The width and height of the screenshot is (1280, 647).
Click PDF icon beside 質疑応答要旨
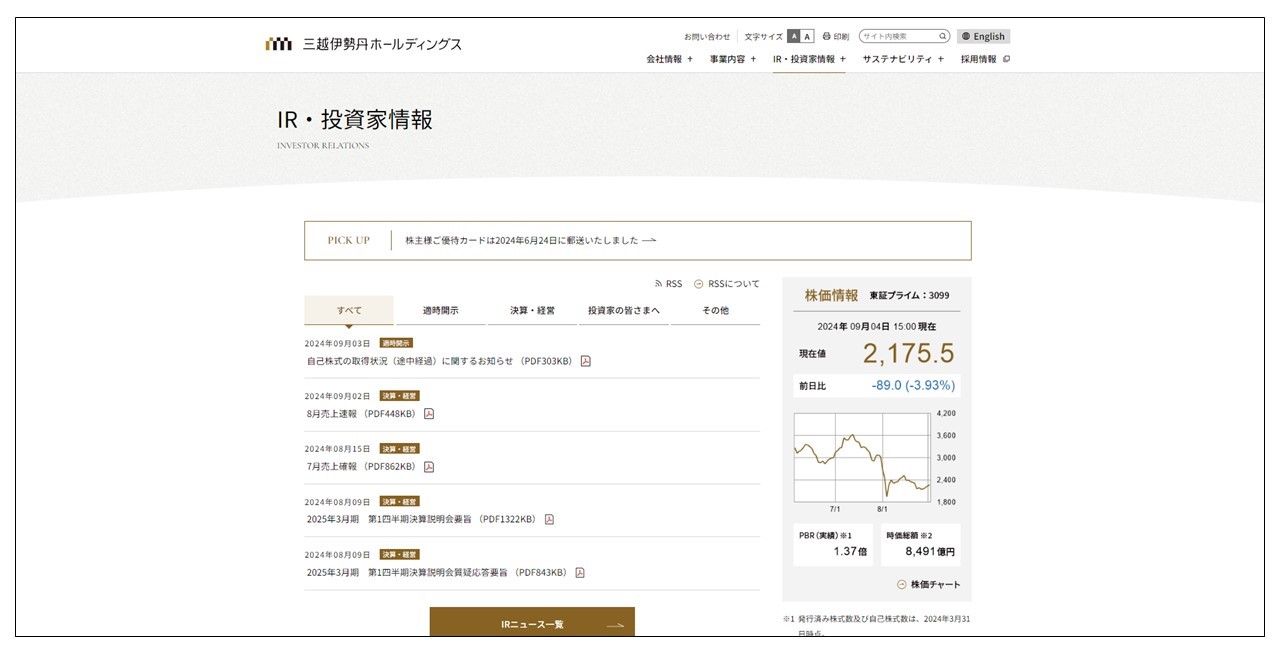[x=580, y=573]
